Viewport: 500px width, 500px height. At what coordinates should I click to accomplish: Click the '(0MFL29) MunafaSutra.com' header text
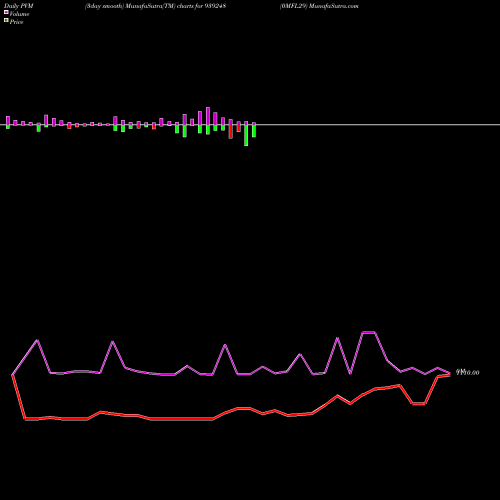click(x=319, y=6)
